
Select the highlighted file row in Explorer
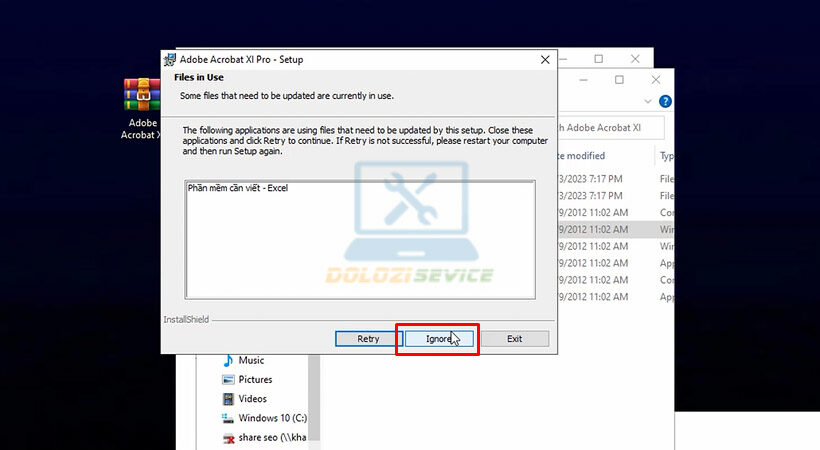pyautogui.click(x=600, y=229)
